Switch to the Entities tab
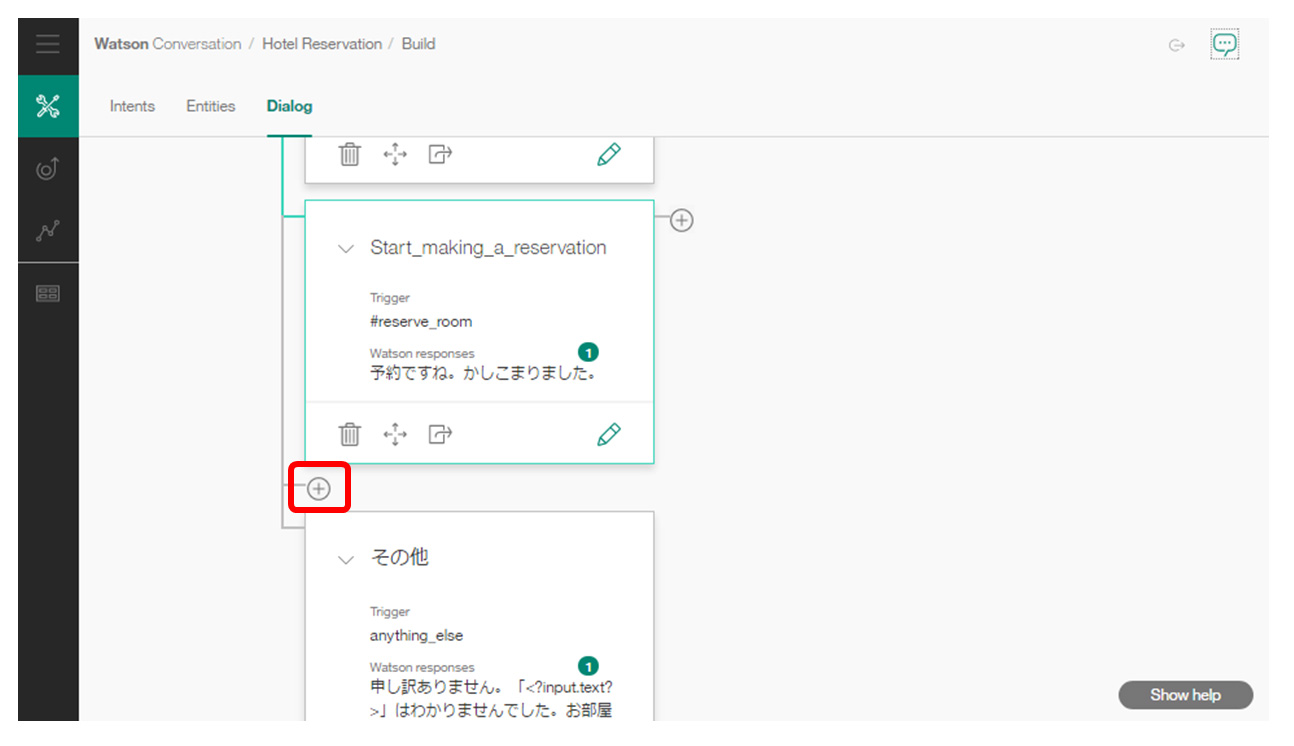The height and width of the screenshot is (746, 1294). [211, 106]
